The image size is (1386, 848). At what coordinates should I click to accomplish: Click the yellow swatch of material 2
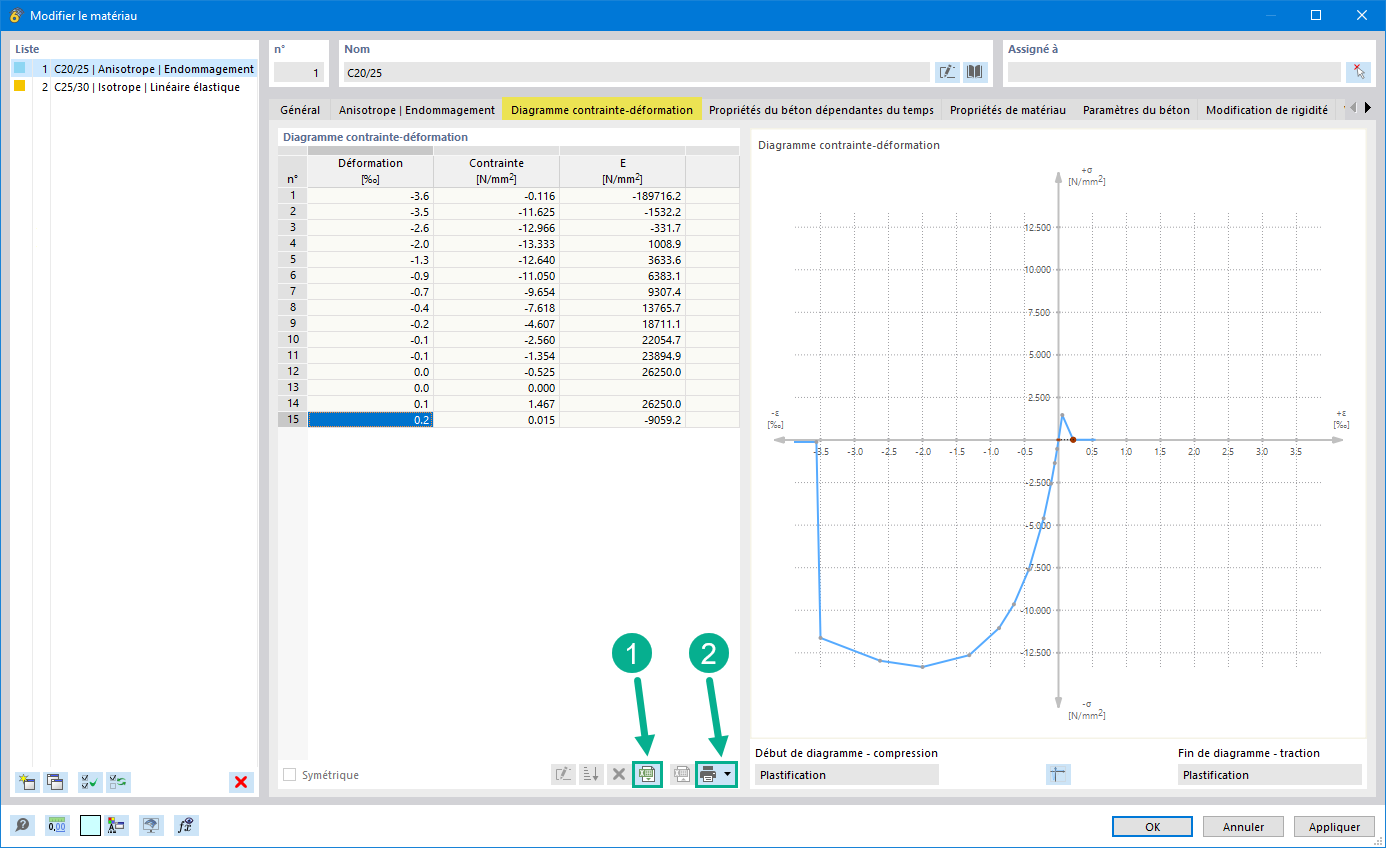click(x=19, y=87)
